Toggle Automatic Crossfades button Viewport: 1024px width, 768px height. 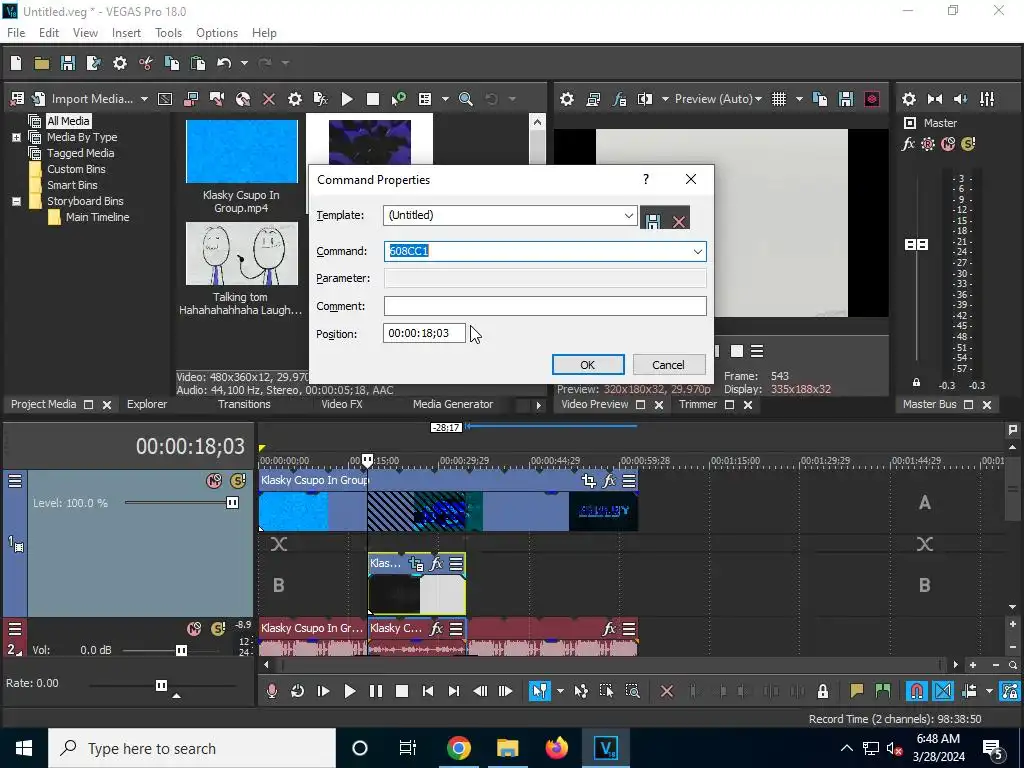coord(943,691)
